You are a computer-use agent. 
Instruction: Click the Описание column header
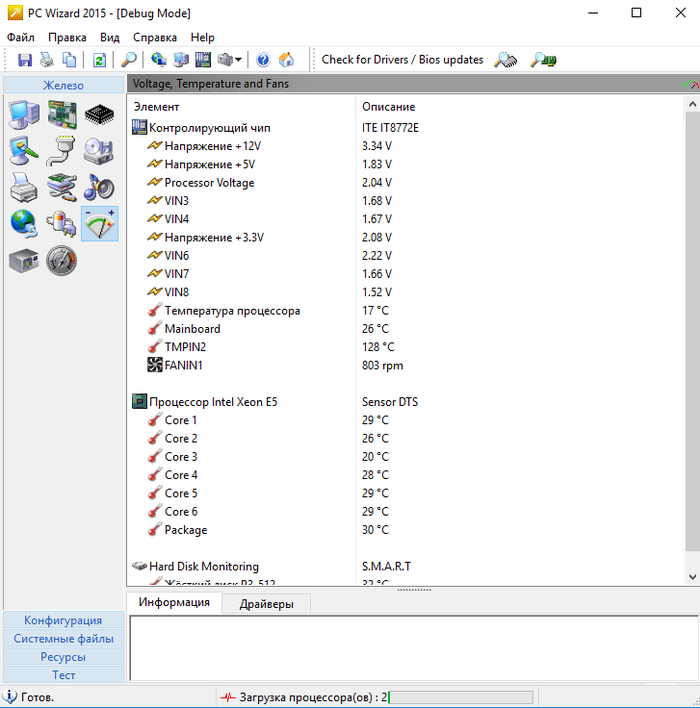(388, 106)
